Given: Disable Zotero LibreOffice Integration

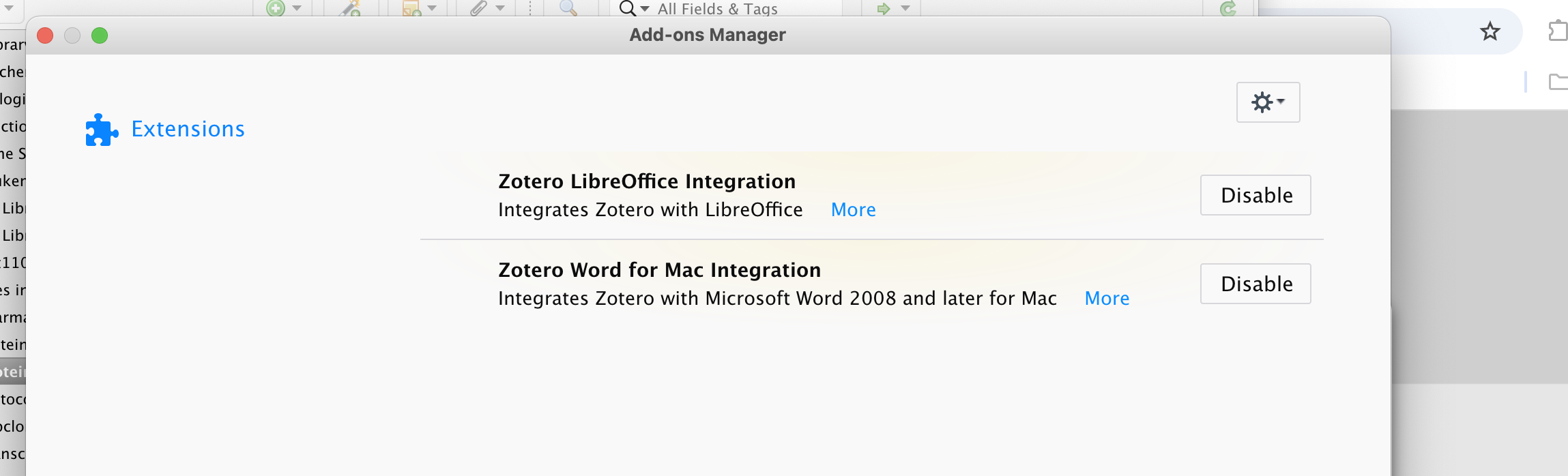Looking at the screenshot, I should pos(1255,195).
